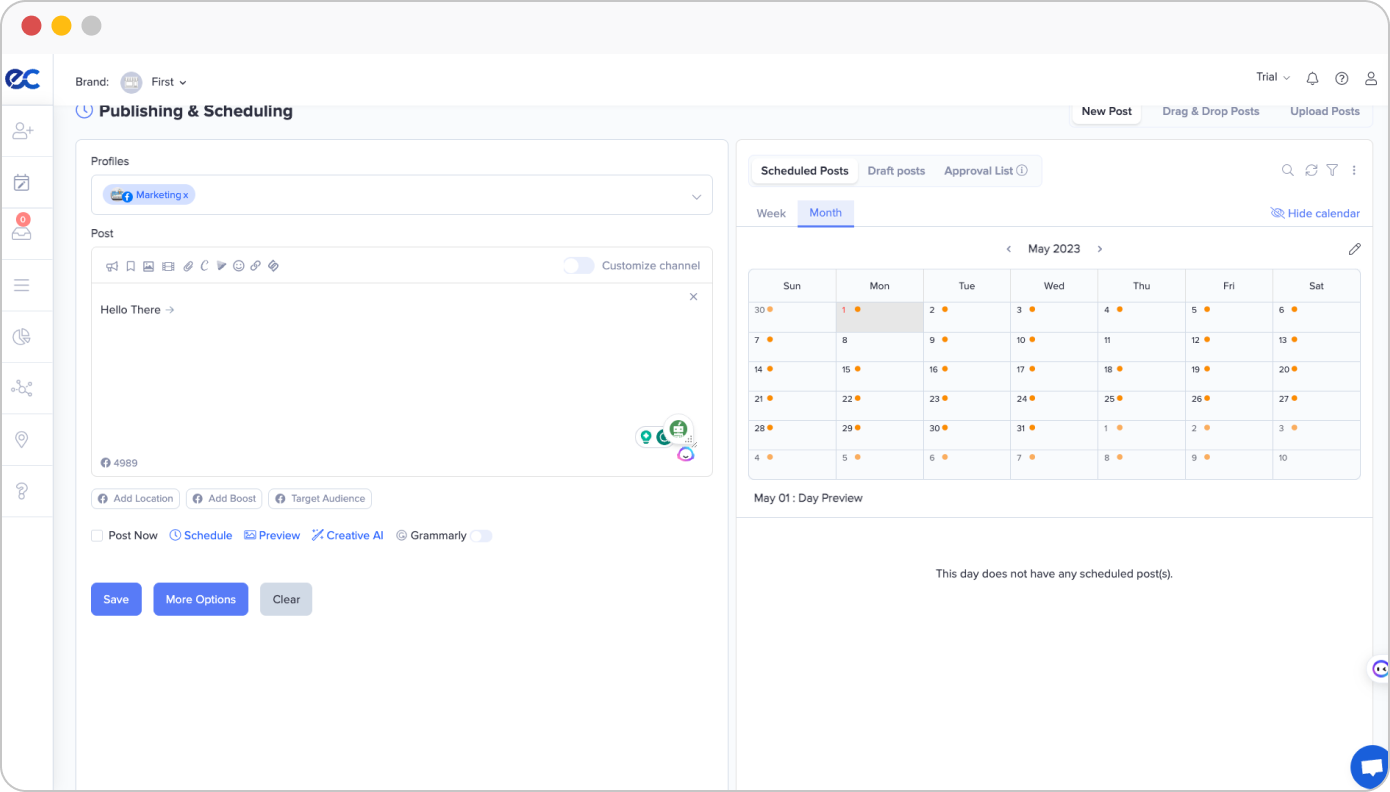Click the megaphone icon in post toolbar
Screen dimensions: 1390x792
[x=112, y=266]
